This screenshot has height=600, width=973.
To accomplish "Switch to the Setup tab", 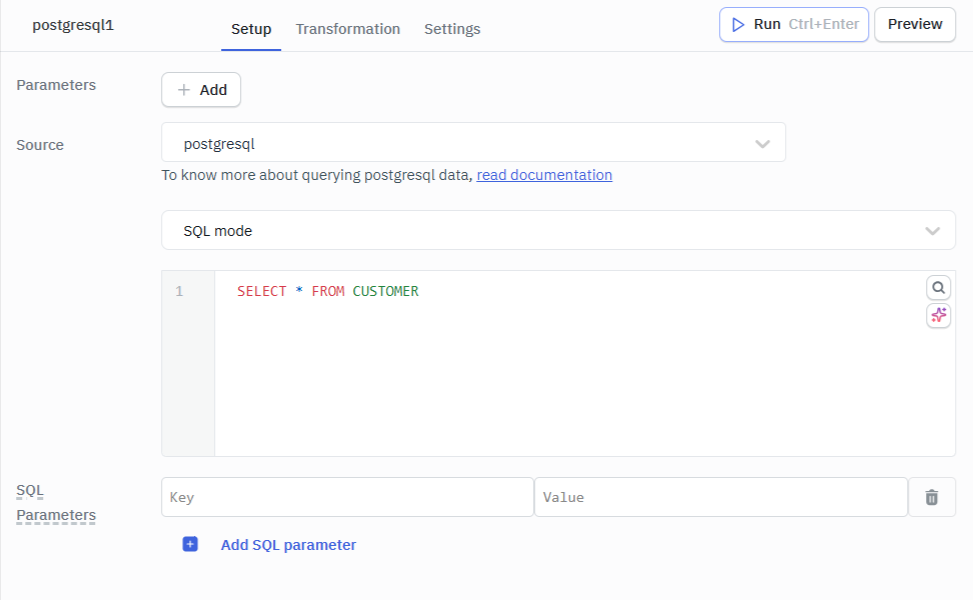I will point(251,29).
